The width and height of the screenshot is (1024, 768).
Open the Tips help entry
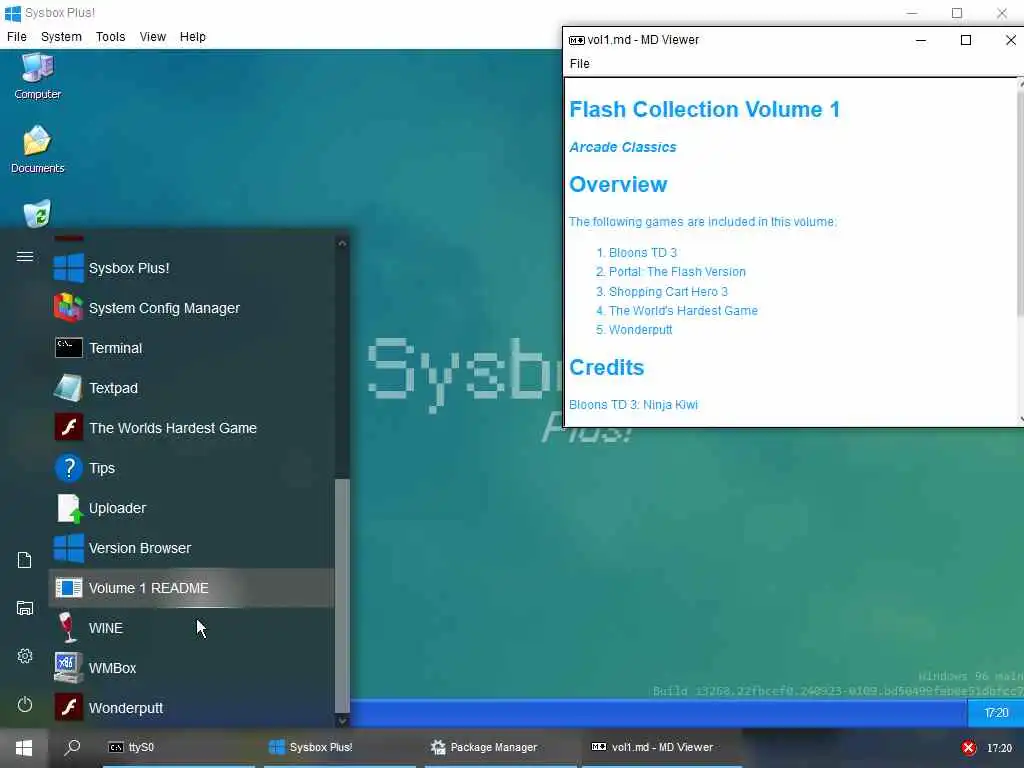191,468
